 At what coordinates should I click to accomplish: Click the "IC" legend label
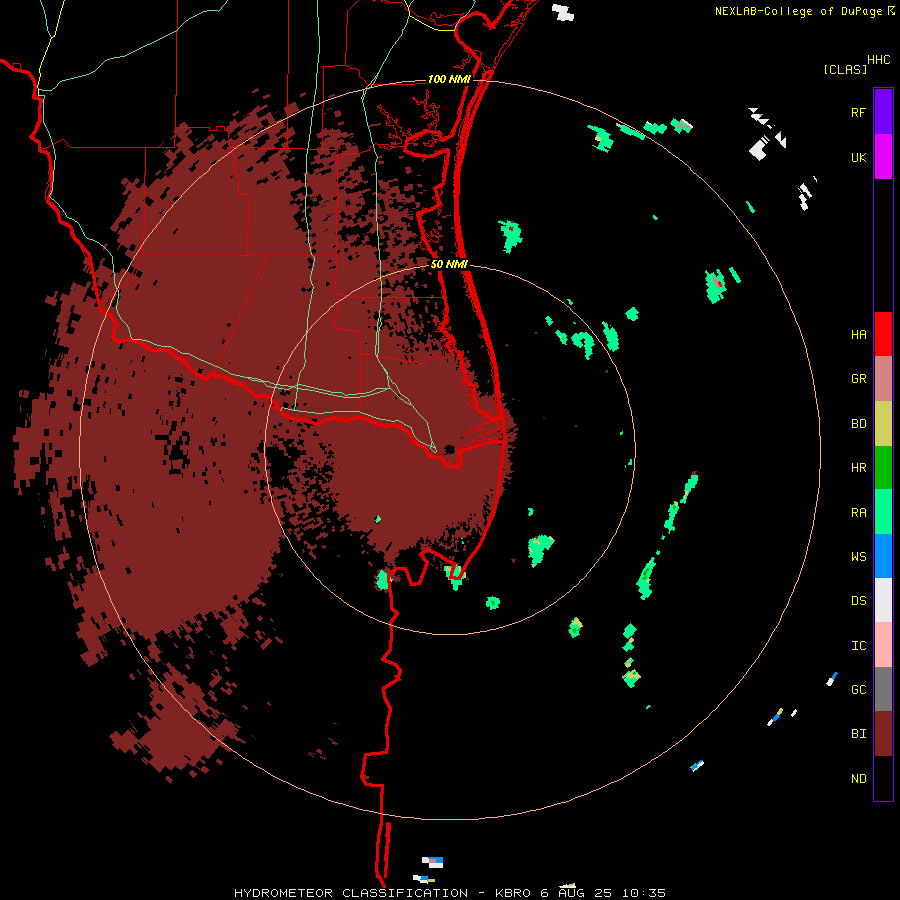[858, 646]
